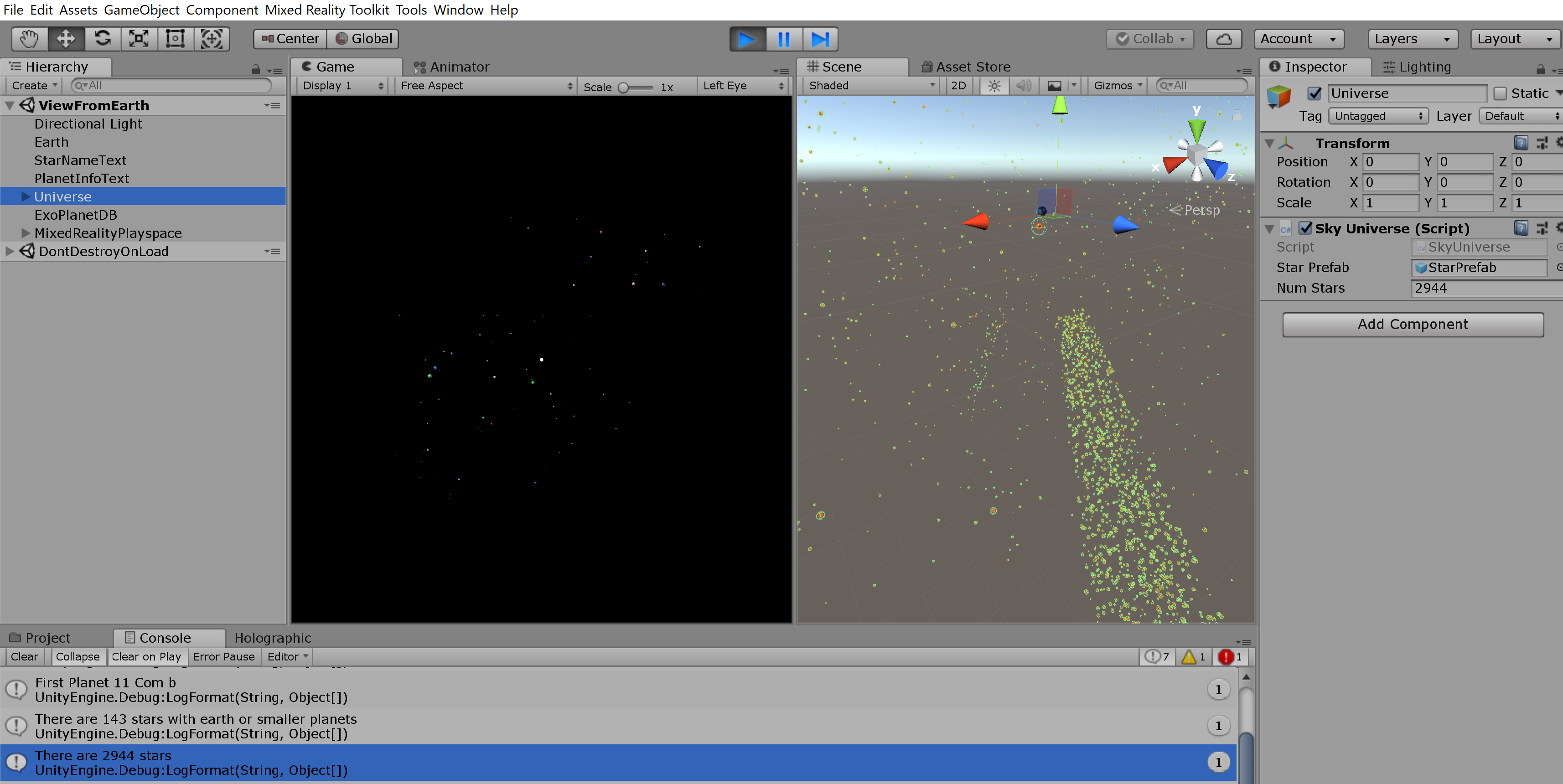
Task: Open the Mixed Reality Toolkit menu
Action: (x=327, y=10)
